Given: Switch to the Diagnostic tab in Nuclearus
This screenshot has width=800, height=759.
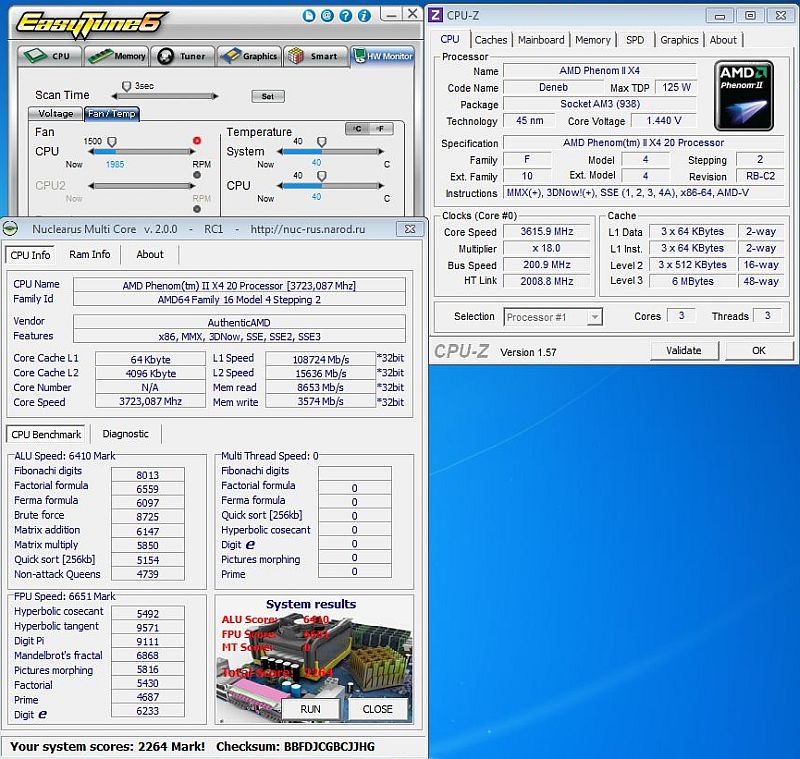Looking at the screenshot, I should coord(126,434).
